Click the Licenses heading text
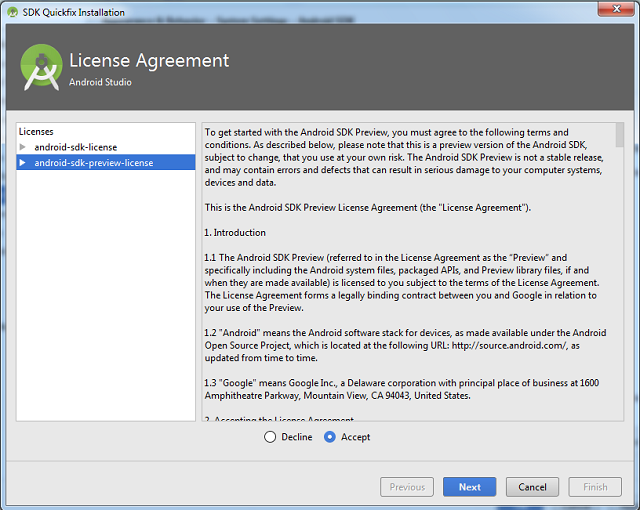This screenshot has height=510, width=640. 36,131
